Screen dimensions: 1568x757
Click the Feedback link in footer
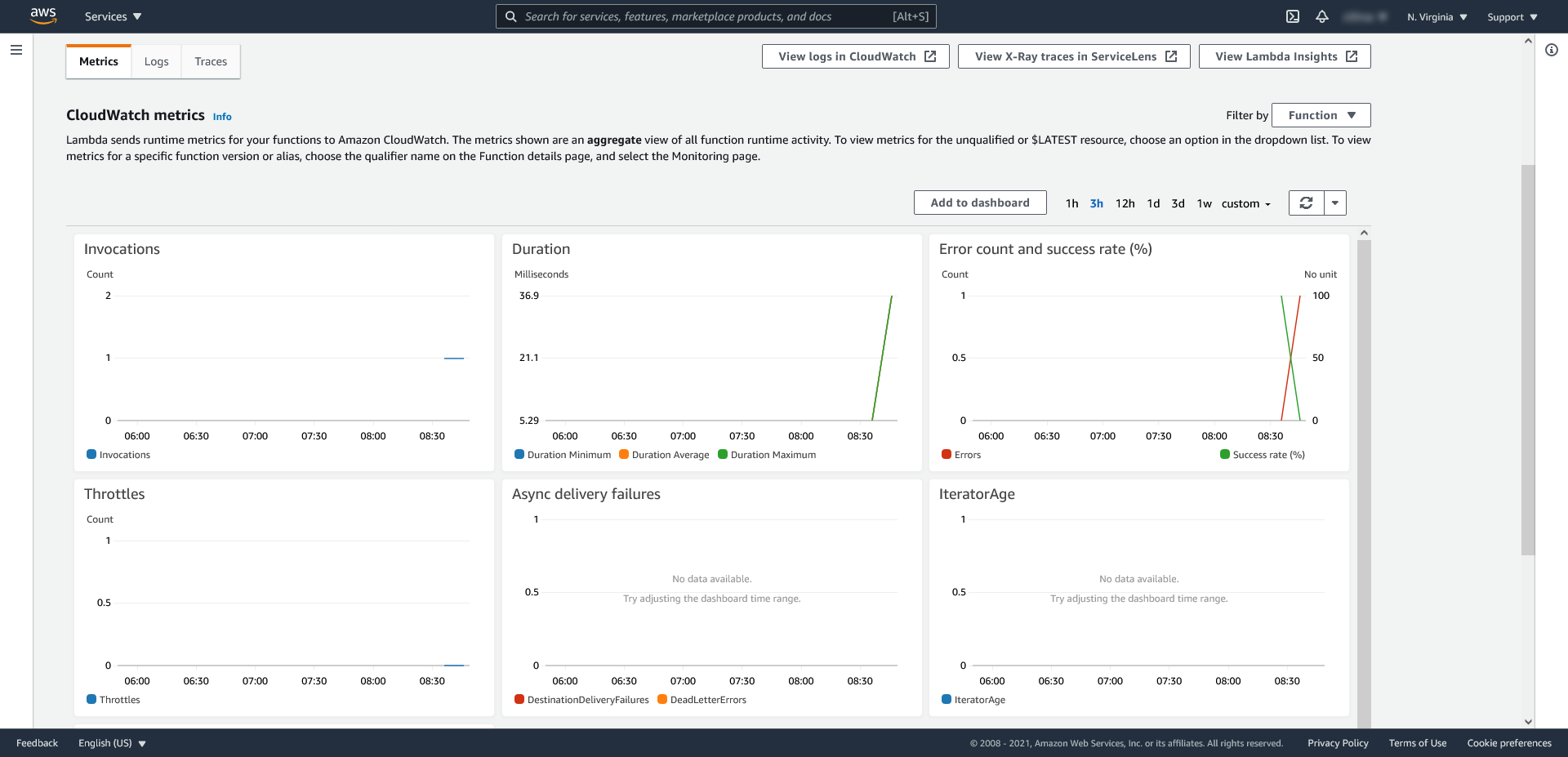pyautogui.click(x=37, y=743)
